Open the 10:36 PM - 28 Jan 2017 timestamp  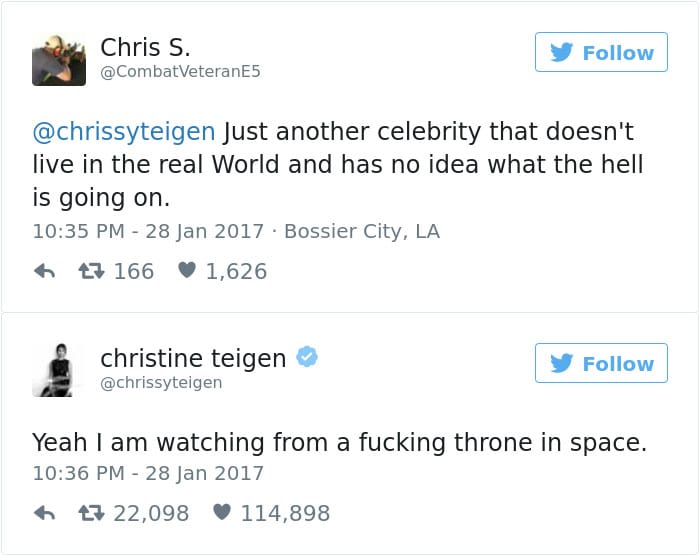pos(148,473)
